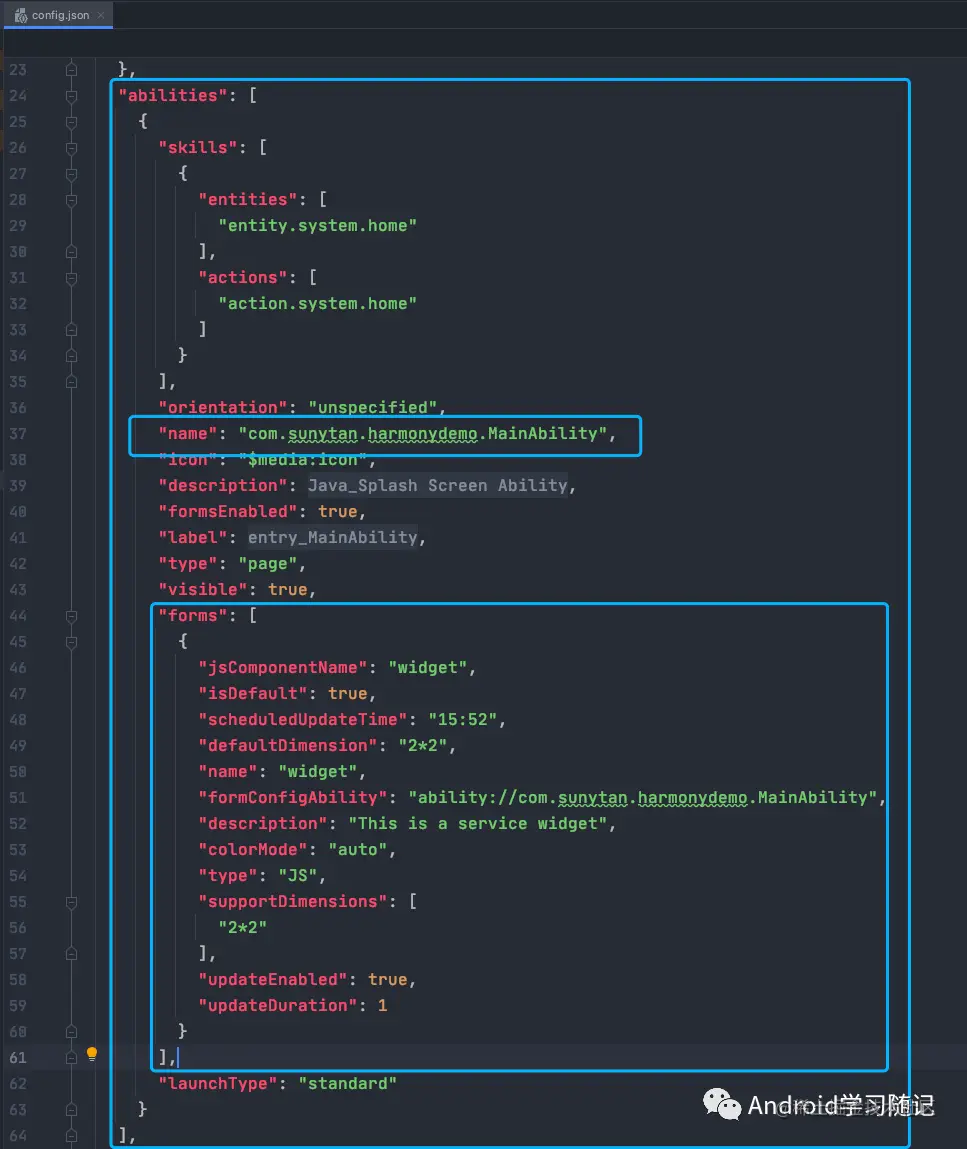Click the "unspecified" value
This screenshot has height=1149, width=967.
point(373,407)
